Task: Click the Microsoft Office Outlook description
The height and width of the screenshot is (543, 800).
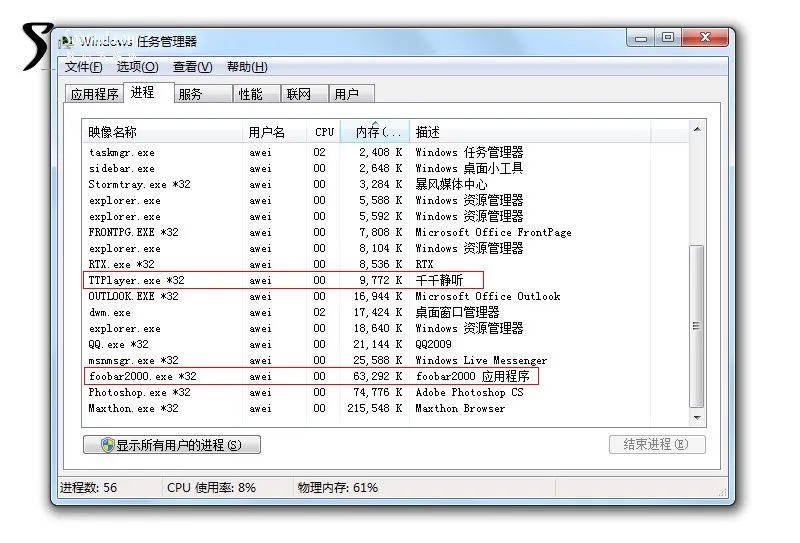Action: click(488, 296)
